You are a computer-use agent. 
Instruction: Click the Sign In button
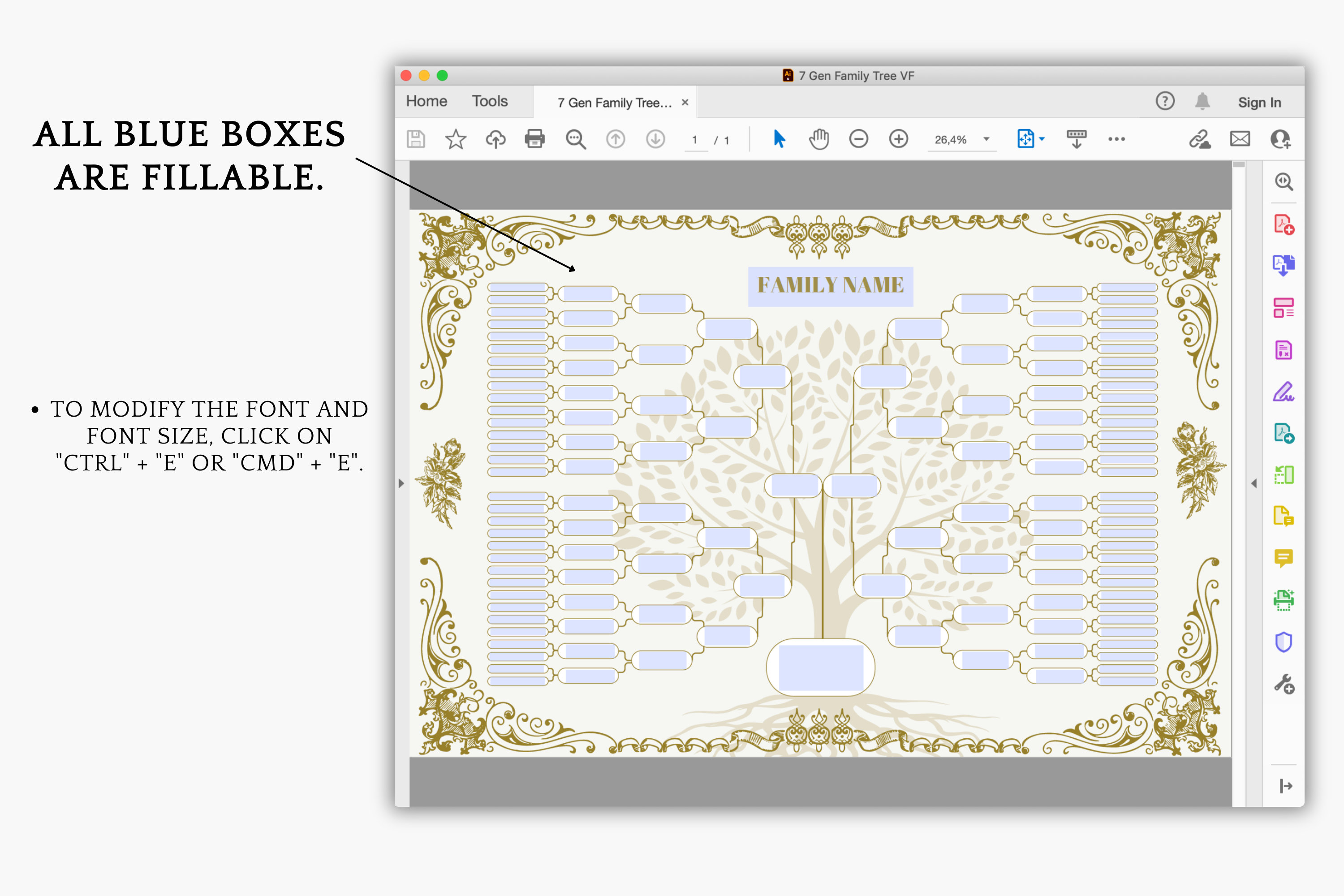point(1259,102)
